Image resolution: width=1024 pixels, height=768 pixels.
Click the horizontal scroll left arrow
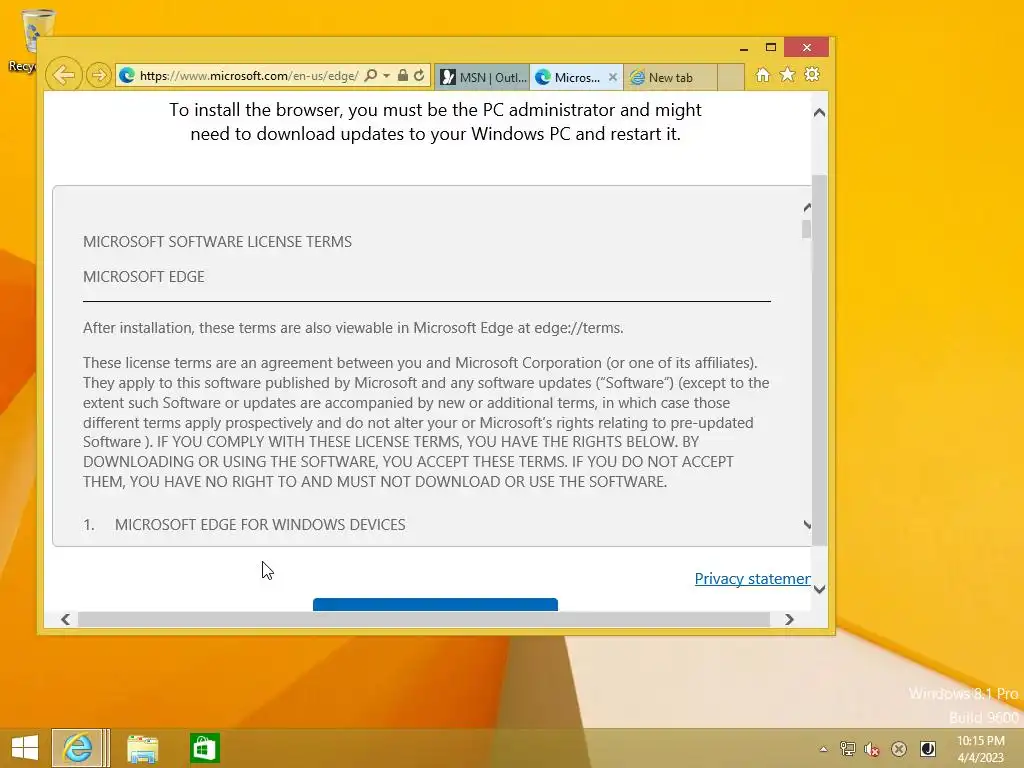pyautogui.click(x=65, y=619)
